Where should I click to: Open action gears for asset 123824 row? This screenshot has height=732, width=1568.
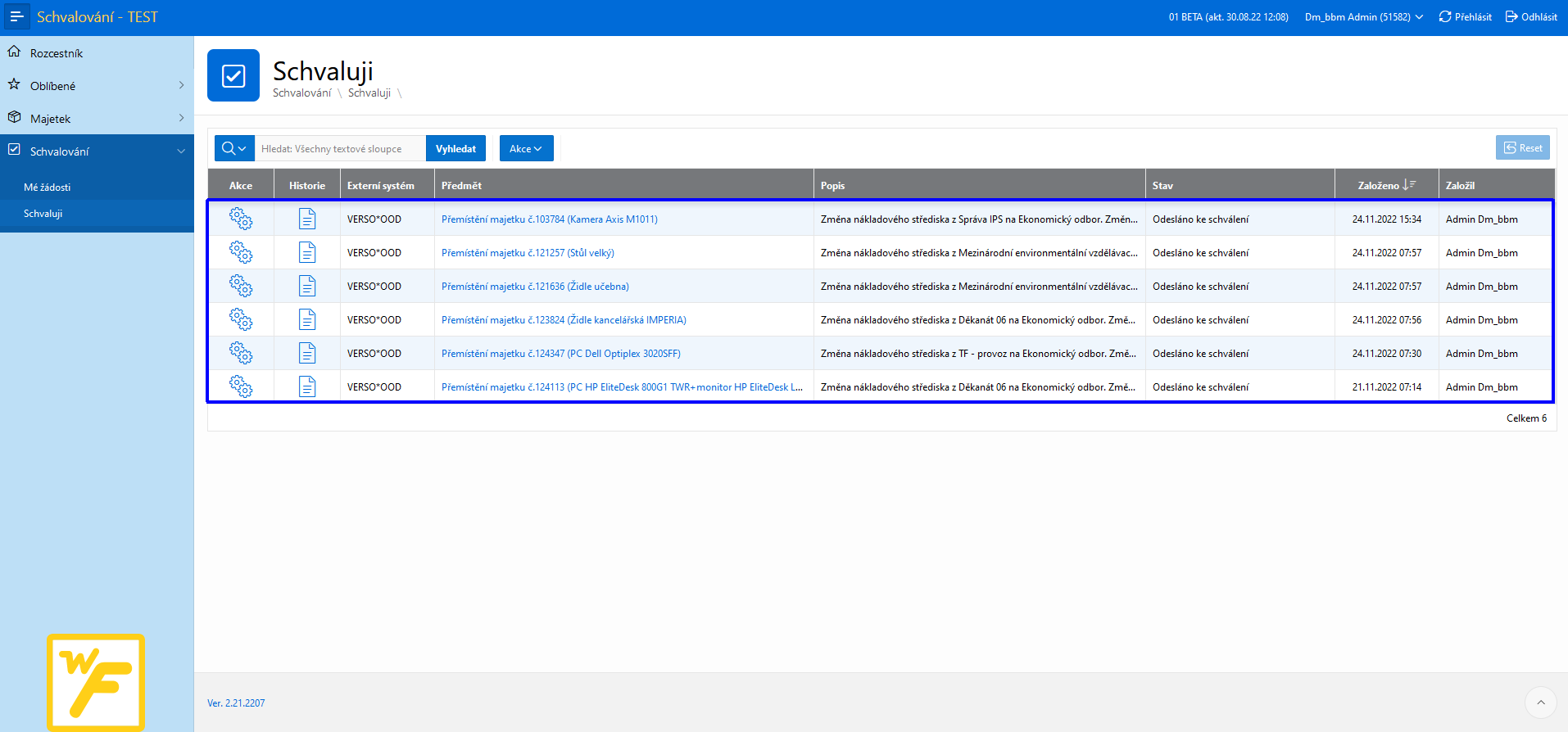pos(241,319)
